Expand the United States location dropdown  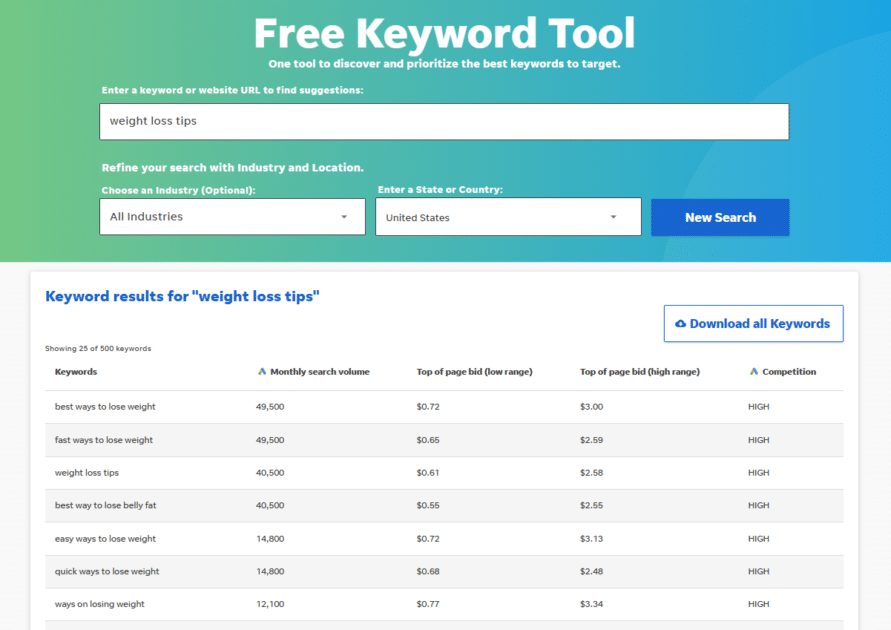(509, 216)
